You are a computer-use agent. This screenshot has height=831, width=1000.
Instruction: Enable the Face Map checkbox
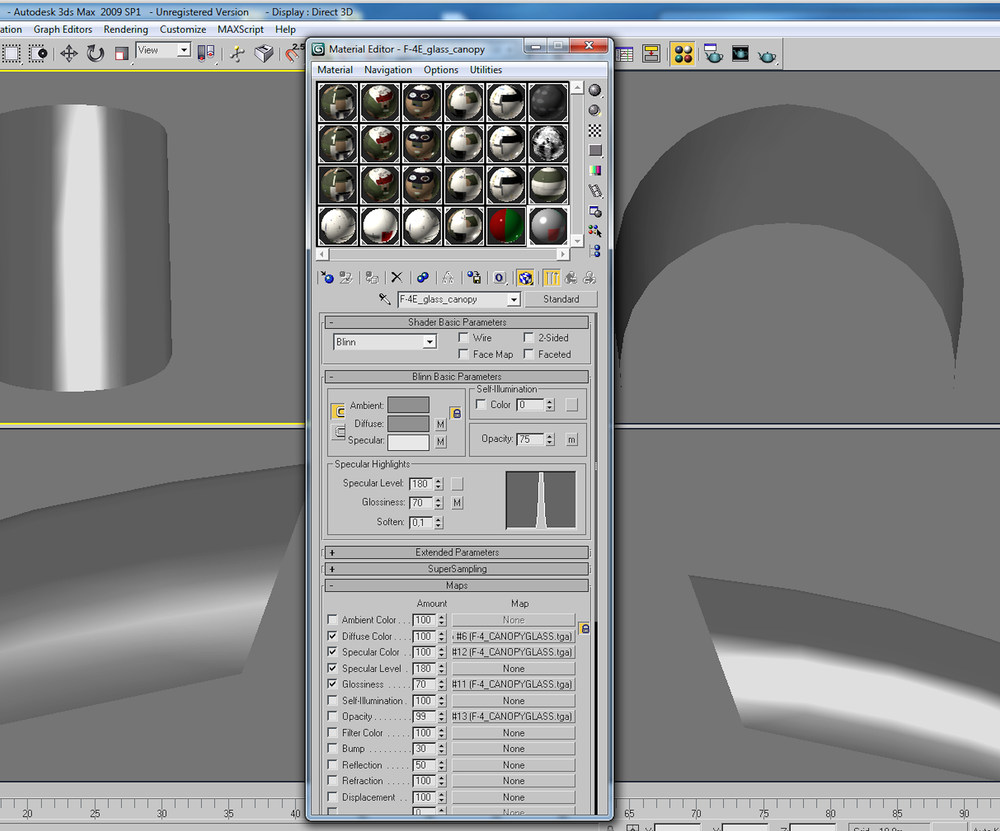pos(464,354)
